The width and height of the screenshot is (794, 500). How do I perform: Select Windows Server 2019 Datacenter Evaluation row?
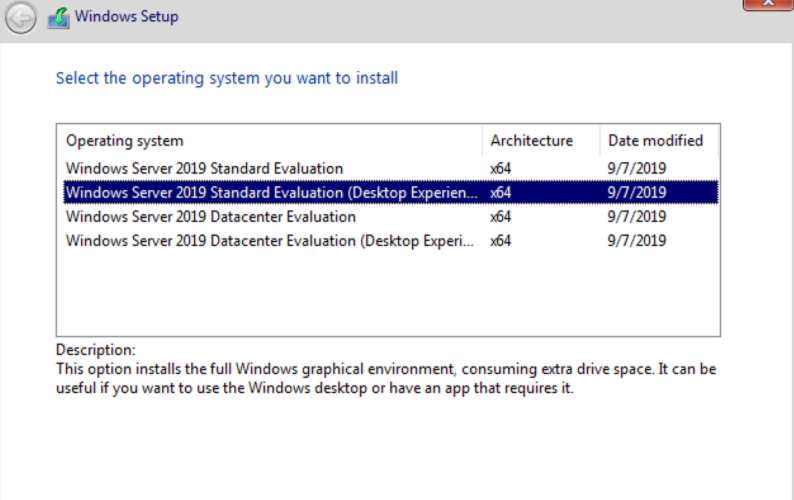[x=390, y=217]
